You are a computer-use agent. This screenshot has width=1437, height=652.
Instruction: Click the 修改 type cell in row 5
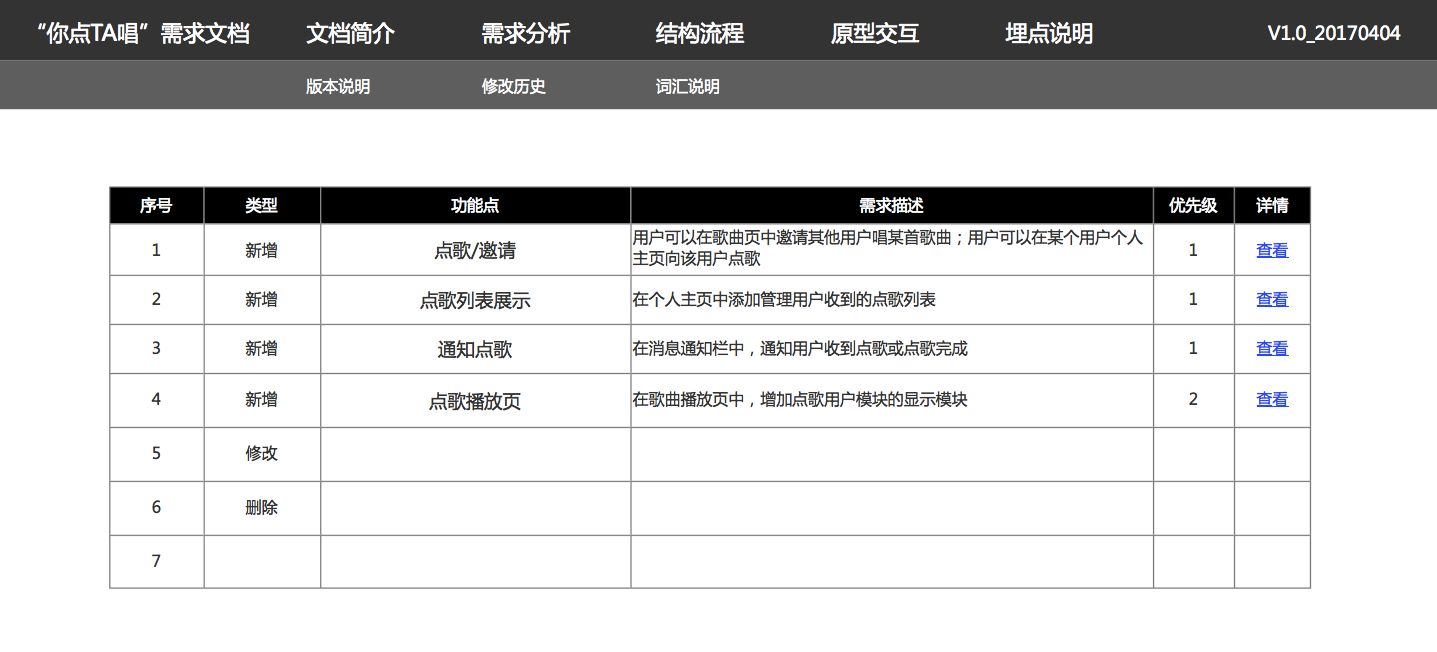[262, 453]
